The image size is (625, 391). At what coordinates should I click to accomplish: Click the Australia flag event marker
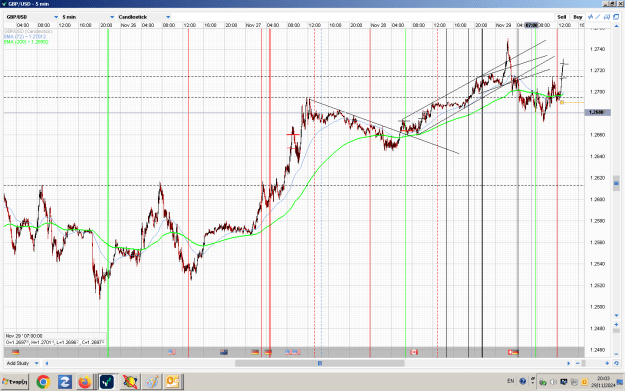[224, 352]
